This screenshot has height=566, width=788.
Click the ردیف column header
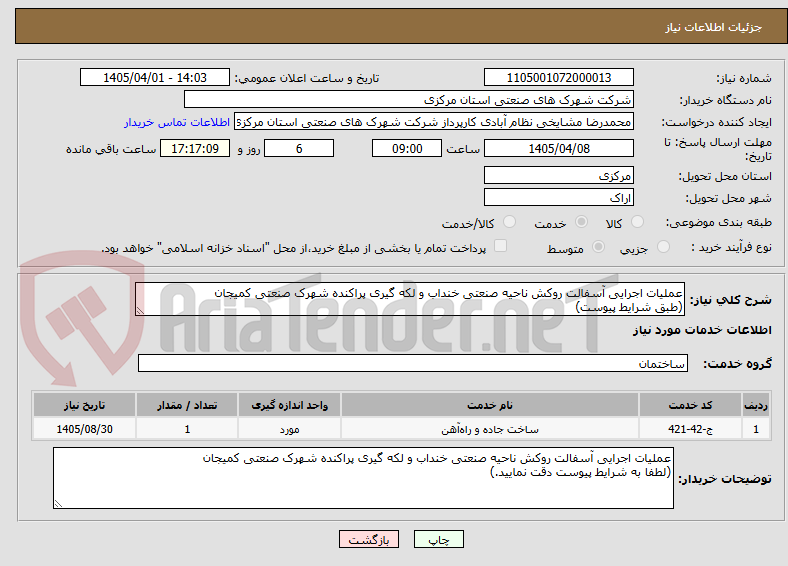coord(756,405)
